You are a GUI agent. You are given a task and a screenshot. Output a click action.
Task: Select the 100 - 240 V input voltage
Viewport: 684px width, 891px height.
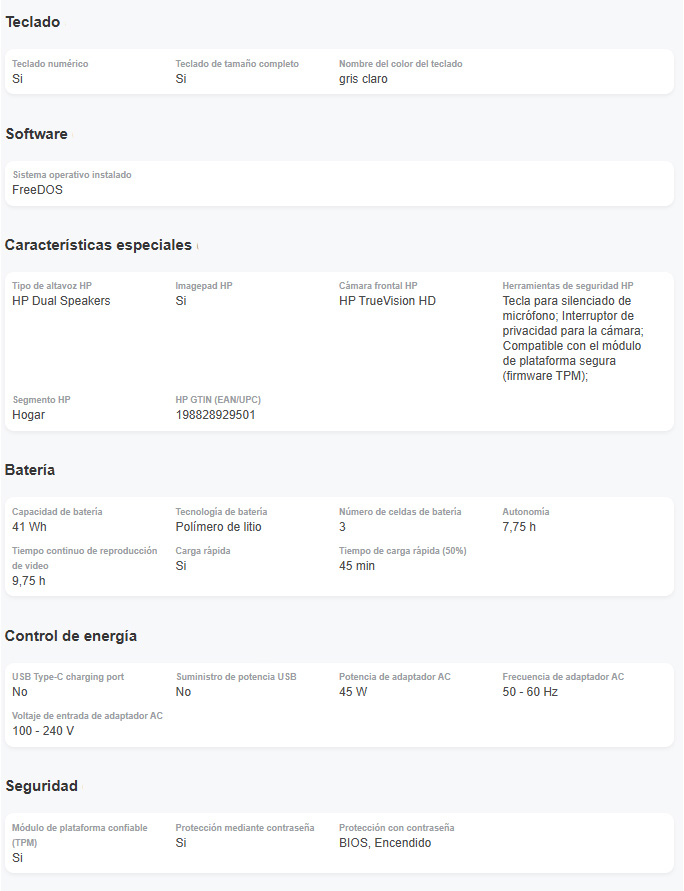click(x=43, y=731)
